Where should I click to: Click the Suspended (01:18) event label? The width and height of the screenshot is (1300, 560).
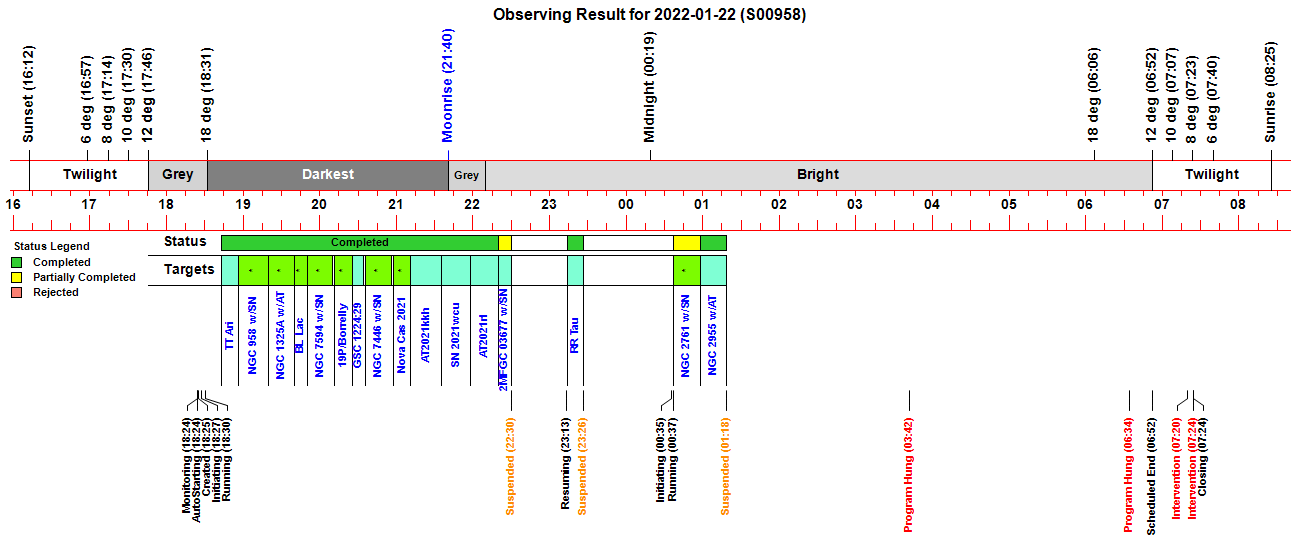pos(726,465)
